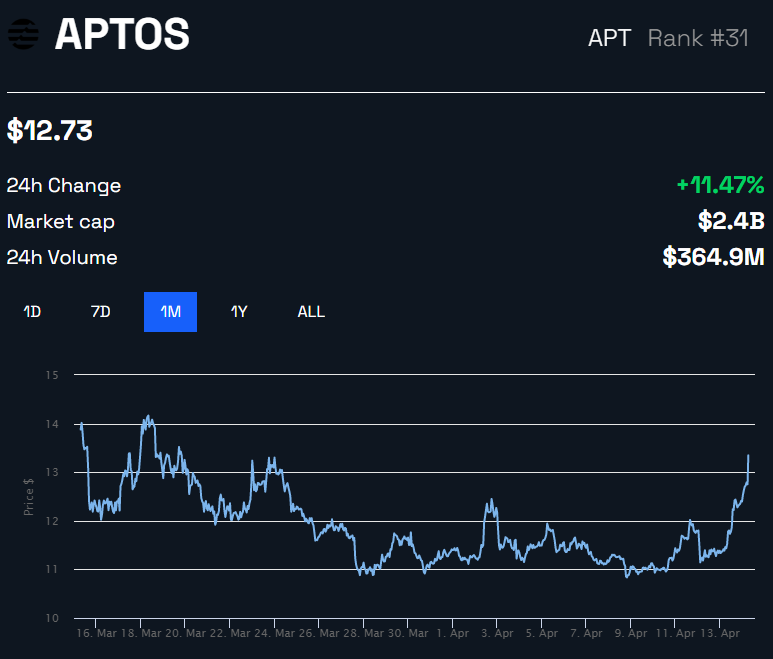Click the 15 y-axis price label

52,375
